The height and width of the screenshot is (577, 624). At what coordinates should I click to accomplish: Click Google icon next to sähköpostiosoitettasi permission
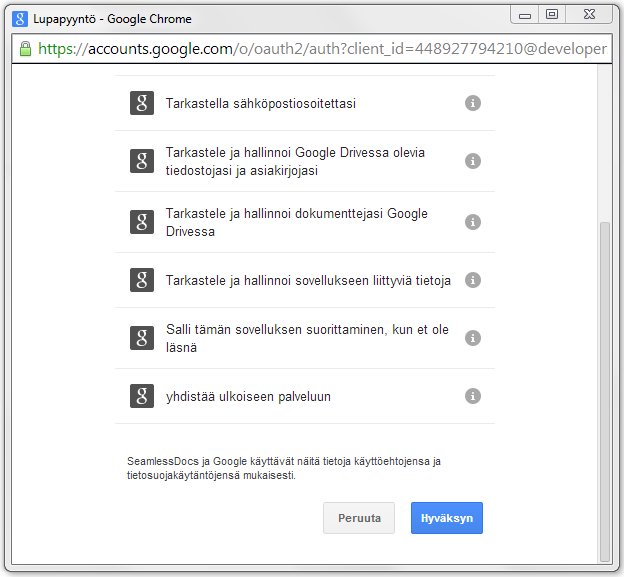pyautogui.click(x=142, y=104)
